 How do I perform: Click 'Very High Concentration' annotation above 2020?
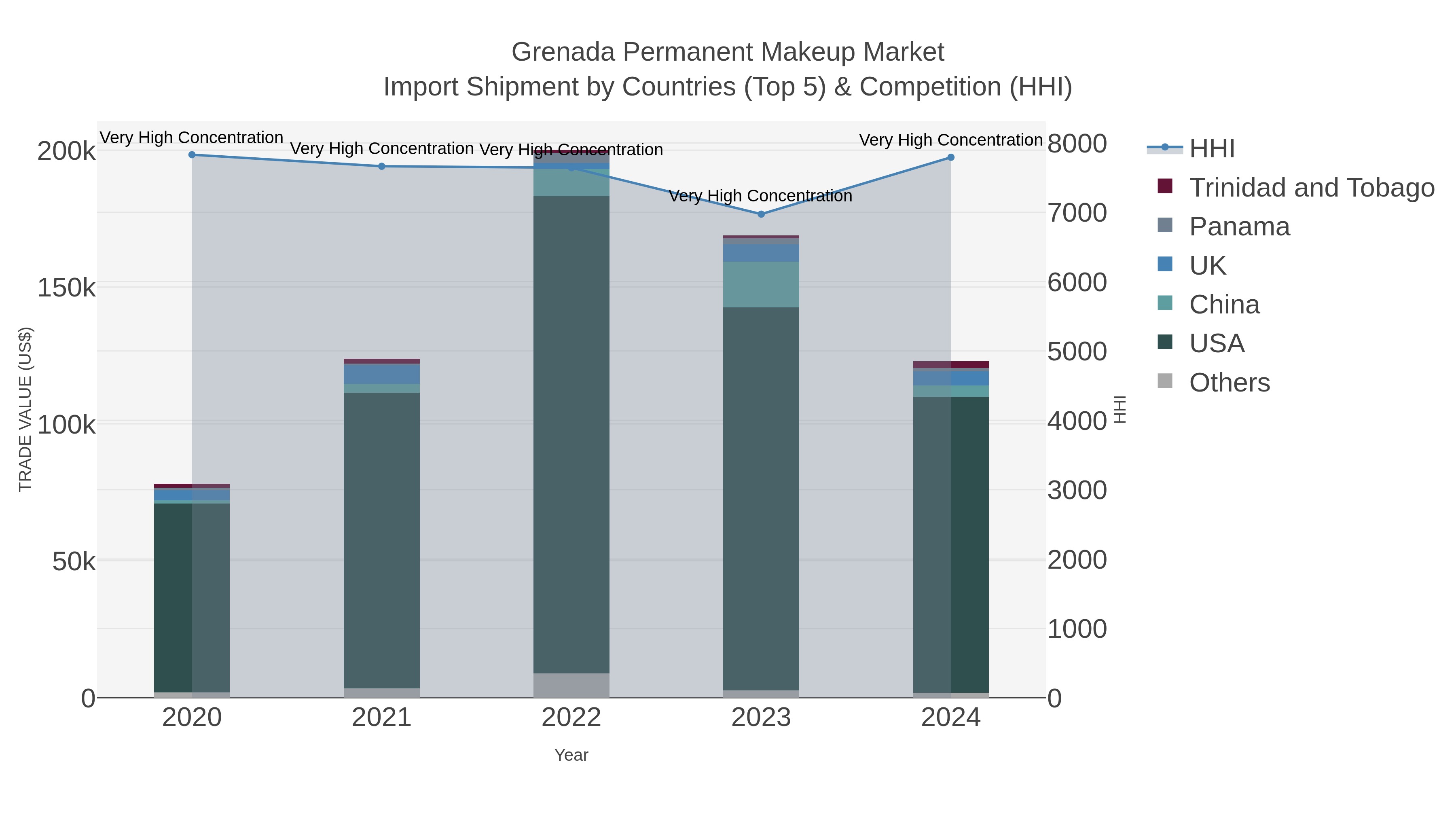point(192,138)
